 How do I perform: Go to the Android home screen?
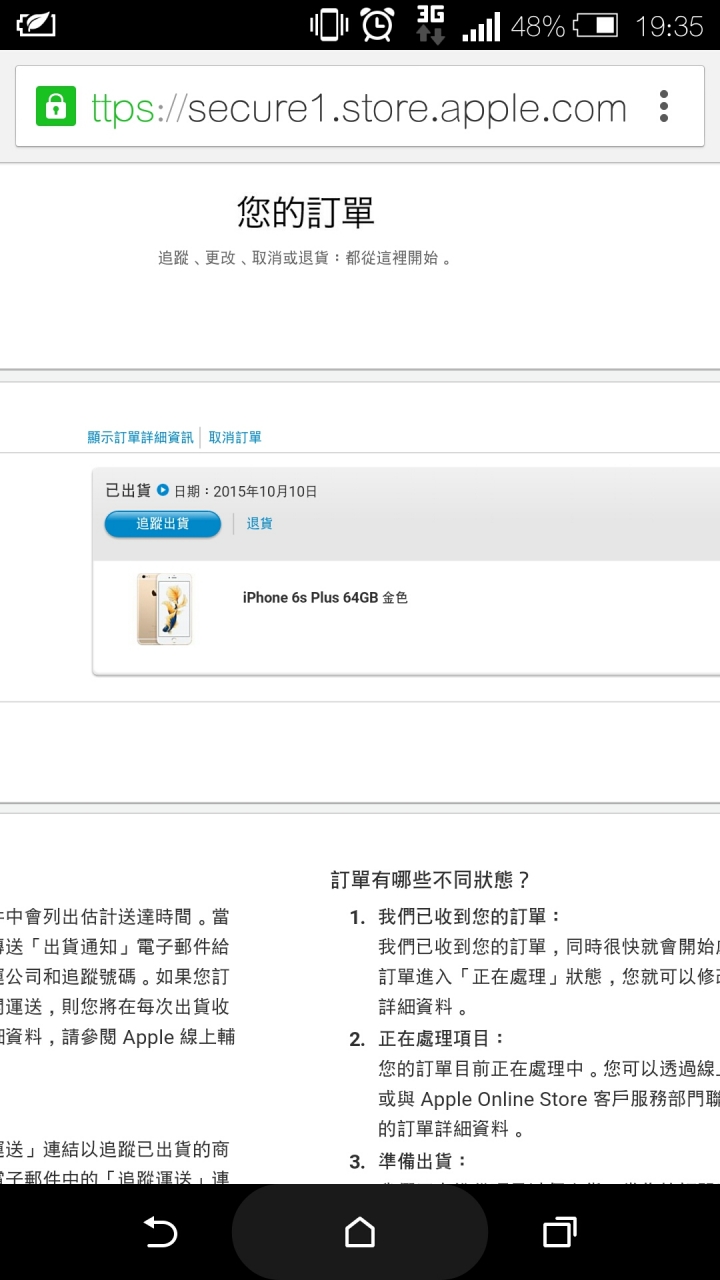click(x=360, y=1232)
